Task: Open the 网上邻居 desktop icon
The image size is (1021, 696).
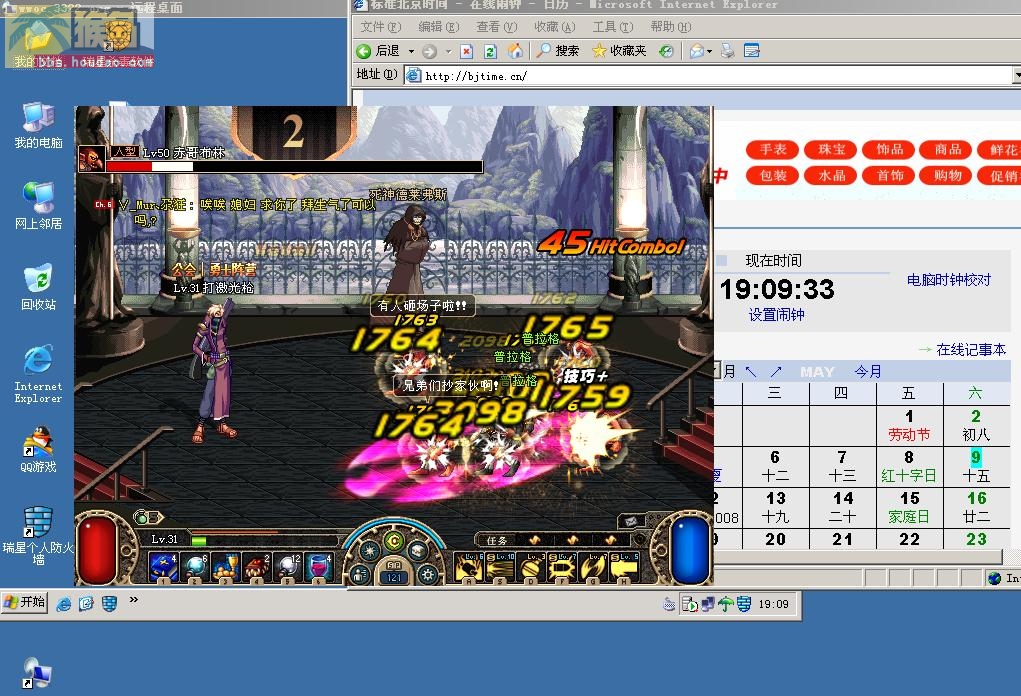Action: pyautogui.click(x=38, y=206)
